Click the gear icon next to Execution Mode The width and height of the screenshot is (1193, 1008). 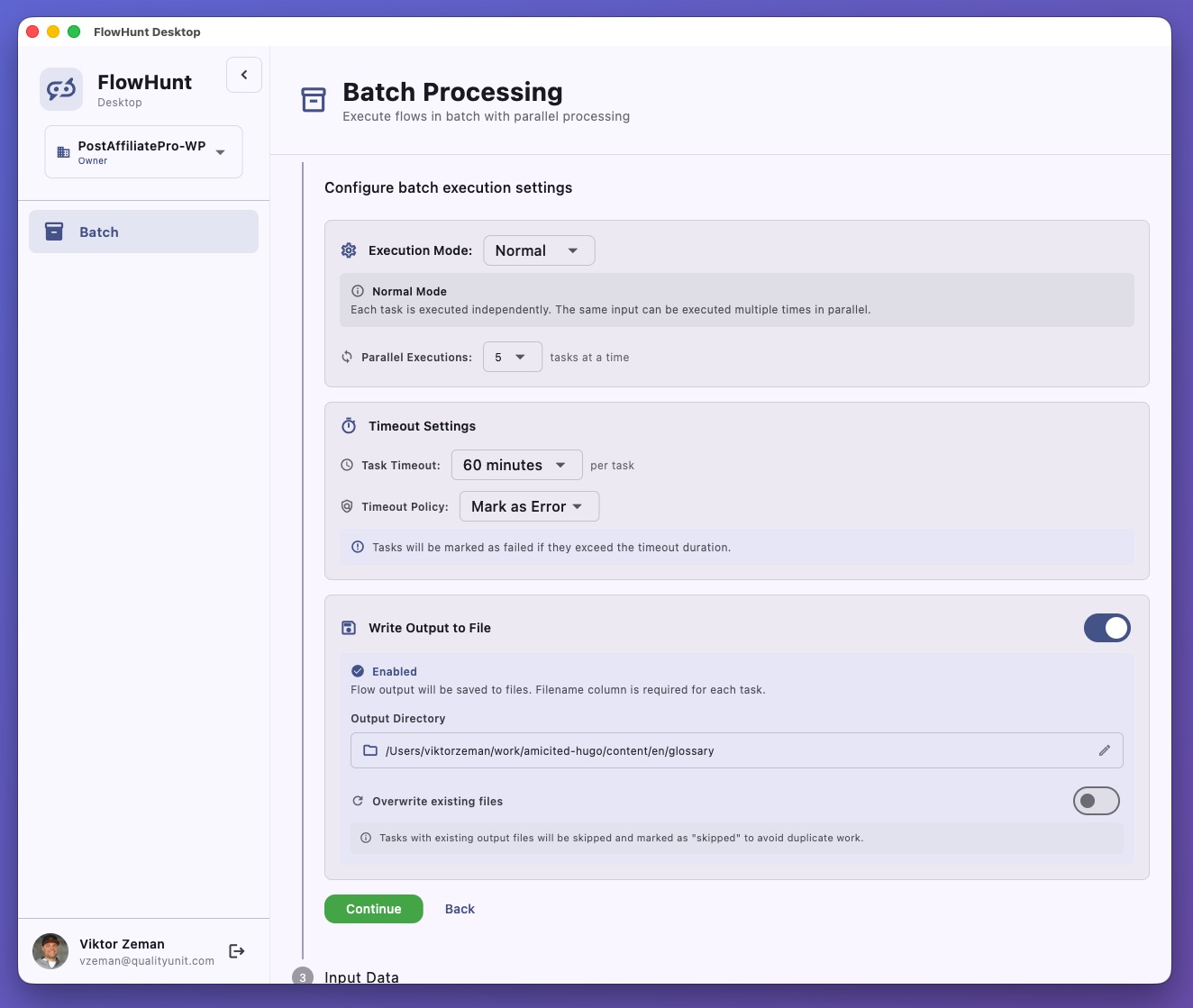(349, 250)
